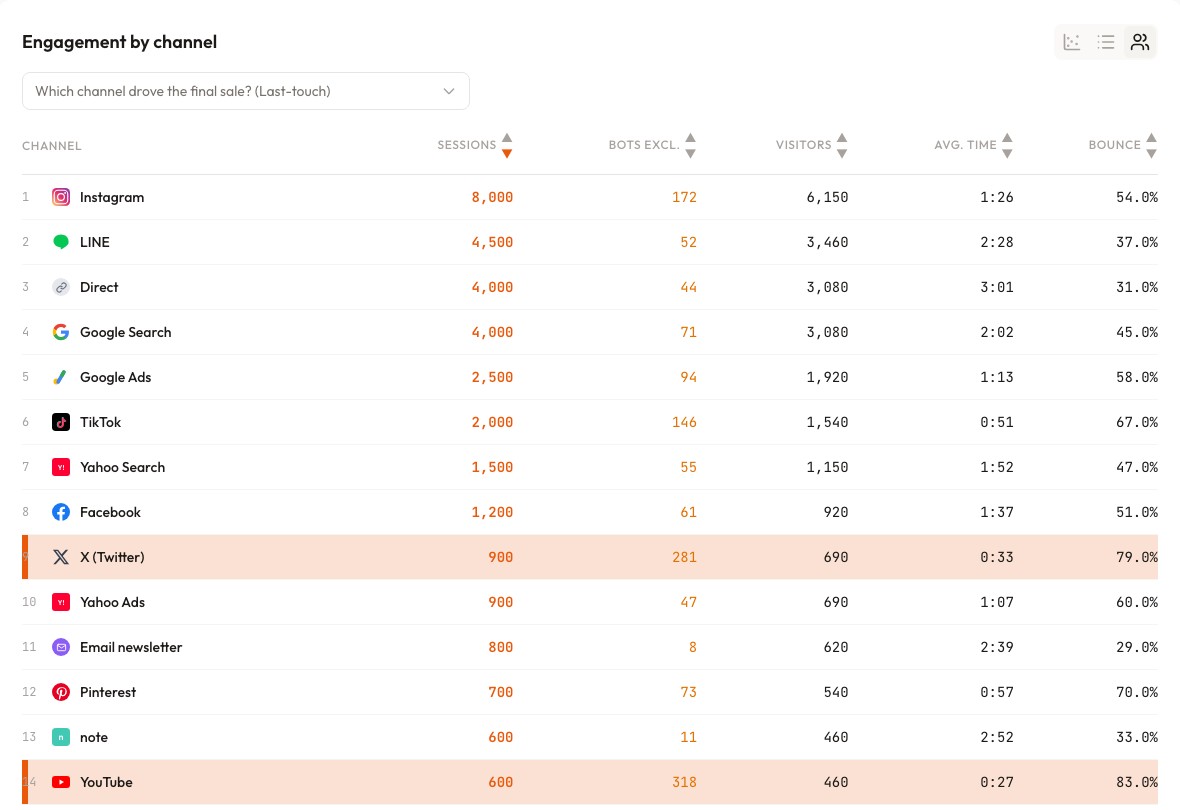Sort by the SESSIONS column

(474, 145)
